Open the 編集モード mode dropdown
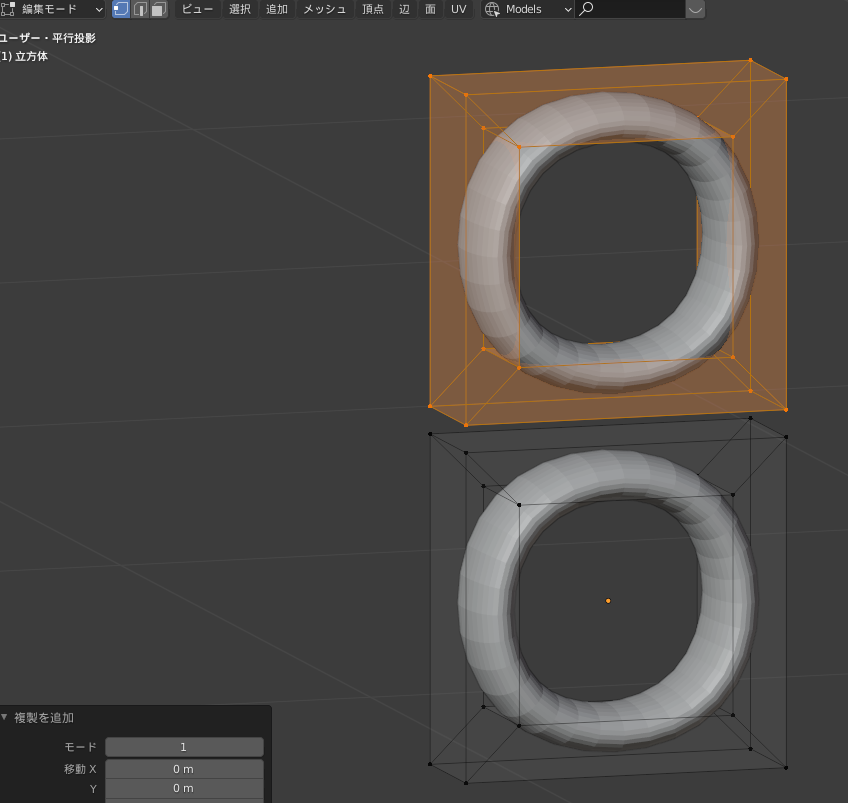 pyautogui.click(x=52, y=9)
